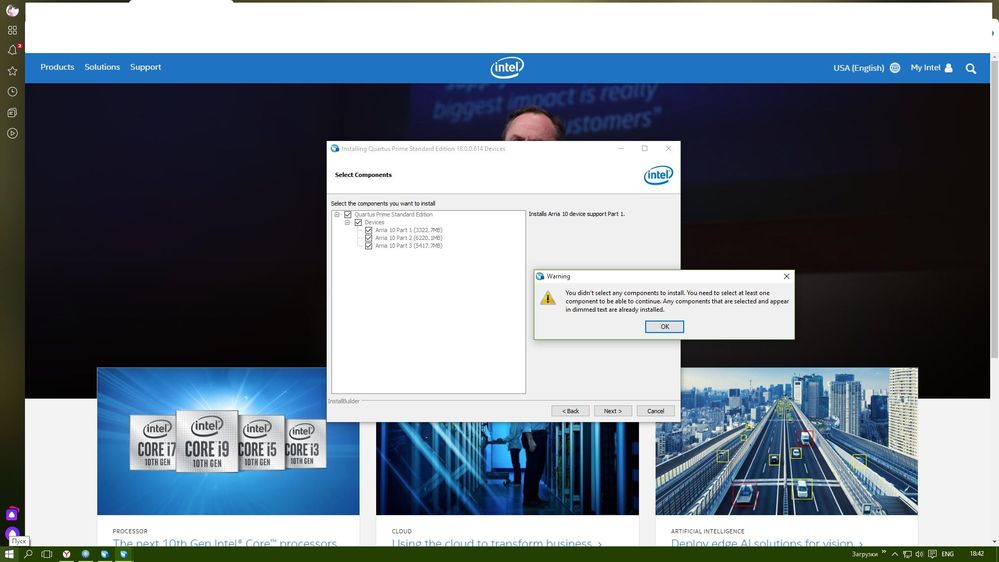
Task: Click the search magnifier on Intel header
Action: point(971,69)
